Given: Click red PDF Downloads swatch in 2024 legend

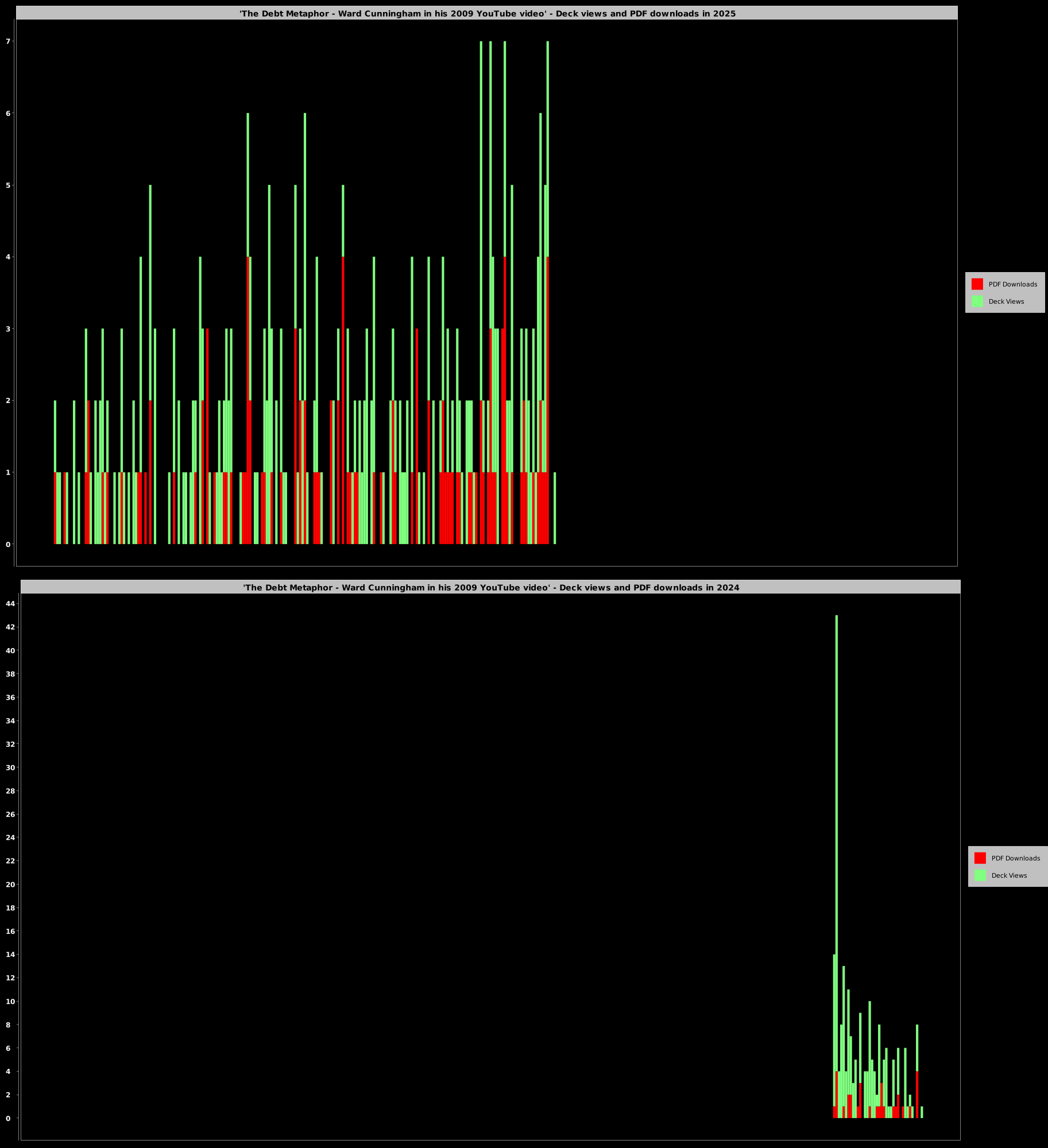Looking at the screenshot, I should click(x=980, y=858).
